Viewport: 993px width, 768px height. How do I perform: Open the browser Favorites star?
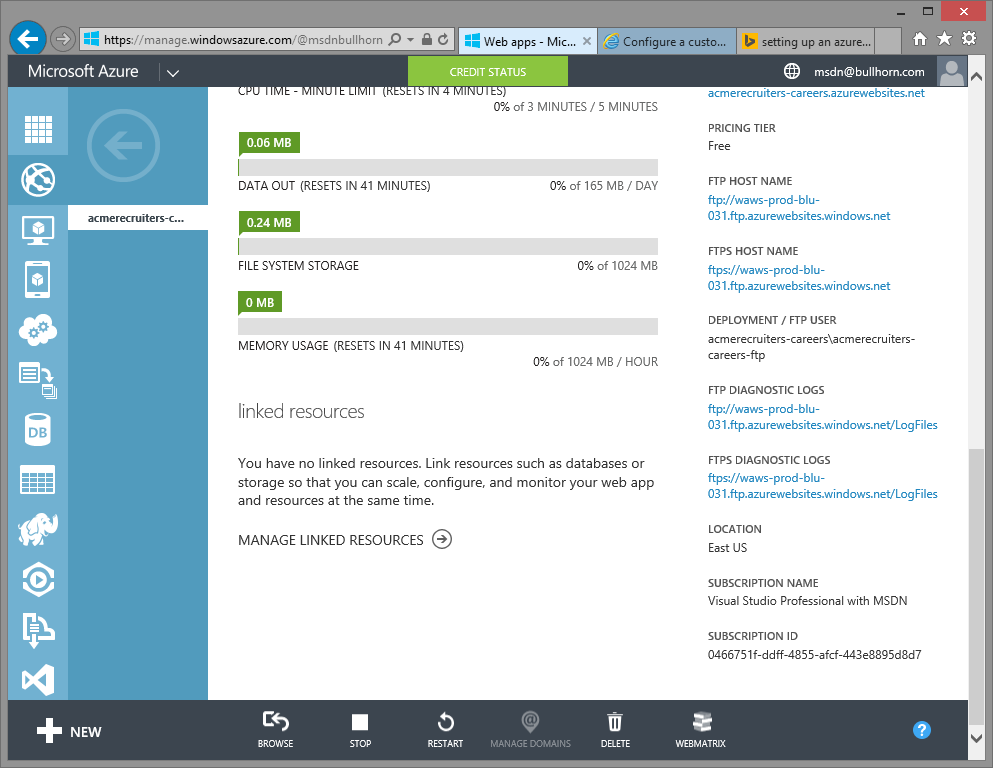click(x=944, y=39)
